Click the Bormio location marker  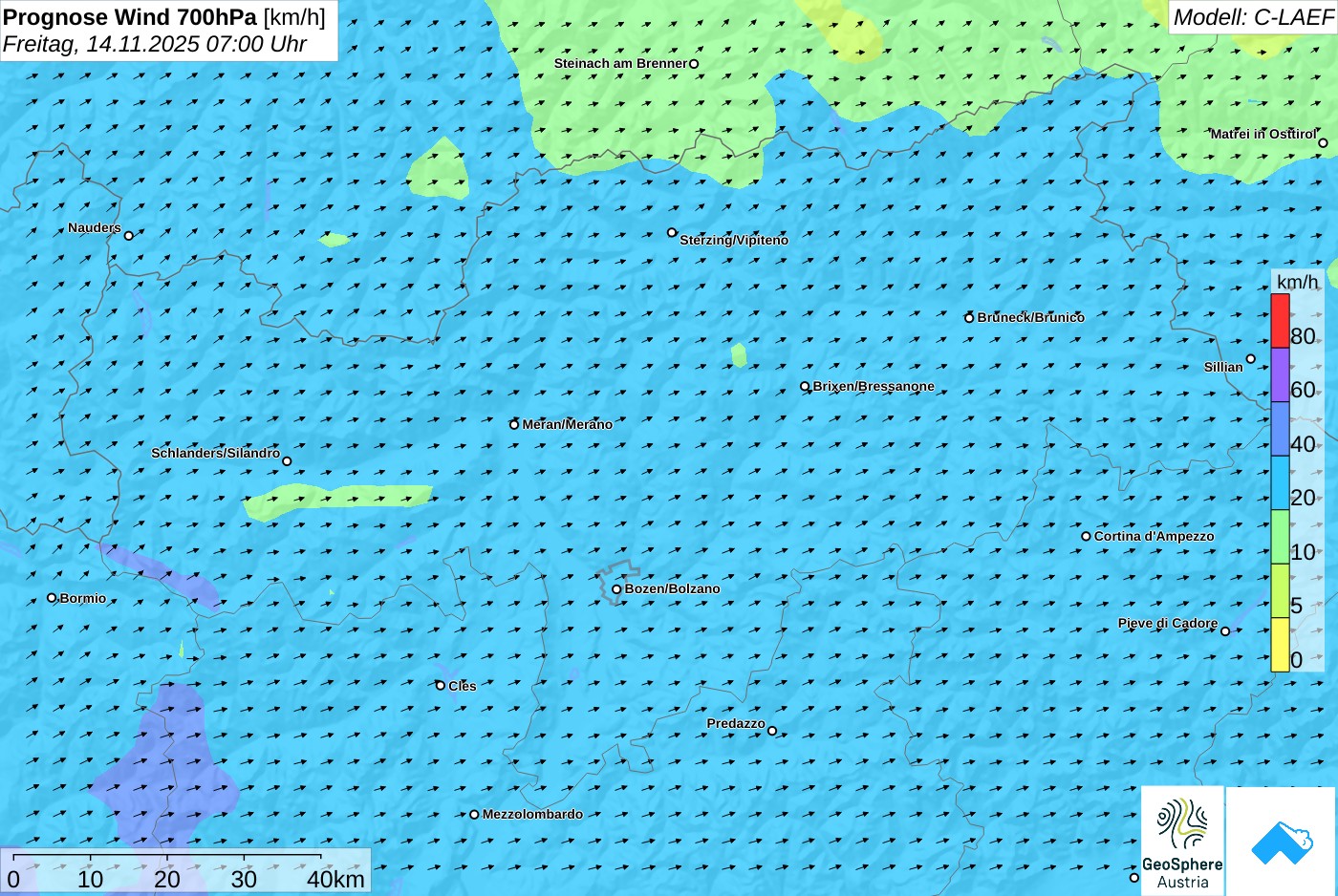pyautogui.click(x=52, y=598)
